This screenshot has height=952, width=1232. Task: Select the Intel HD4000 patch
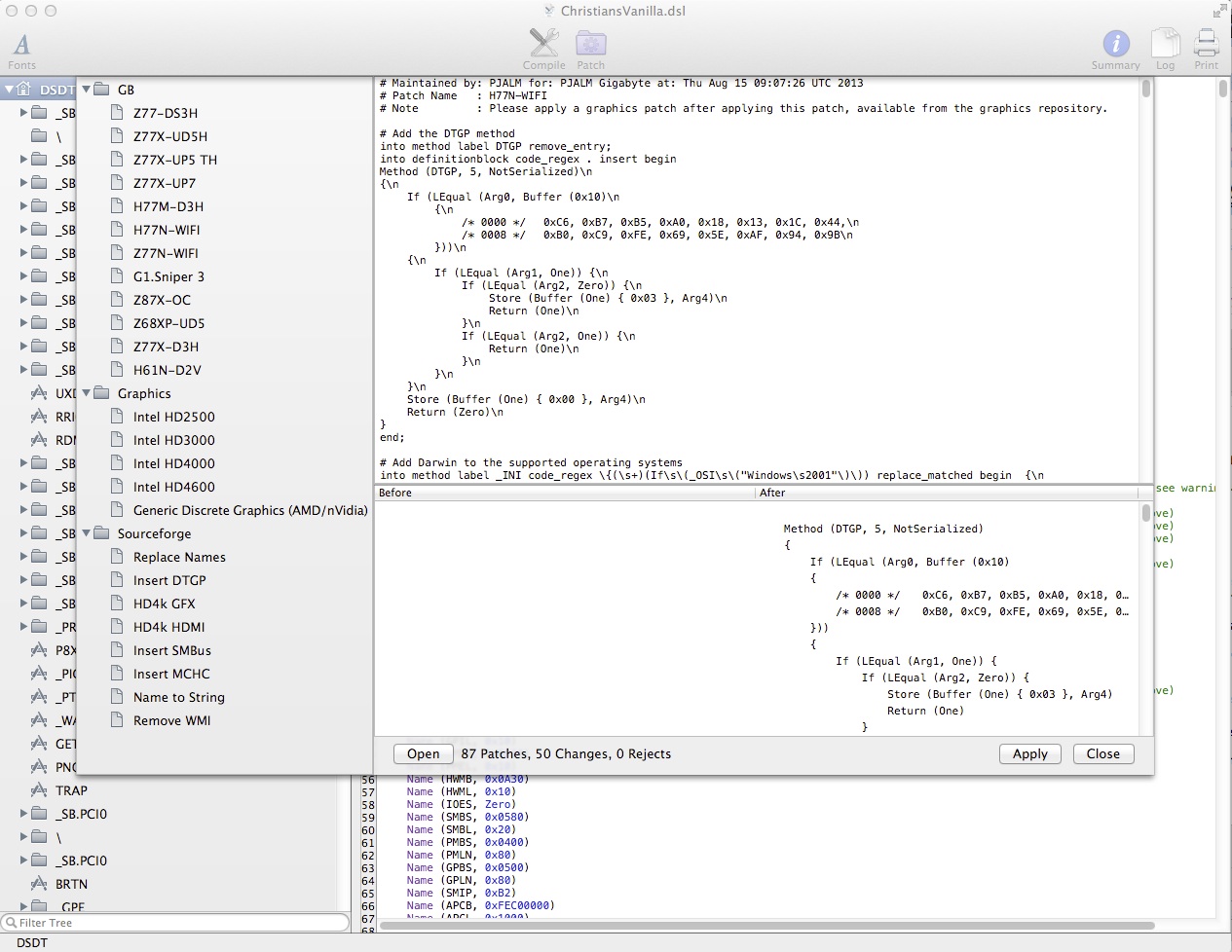(x=173, y=463)
